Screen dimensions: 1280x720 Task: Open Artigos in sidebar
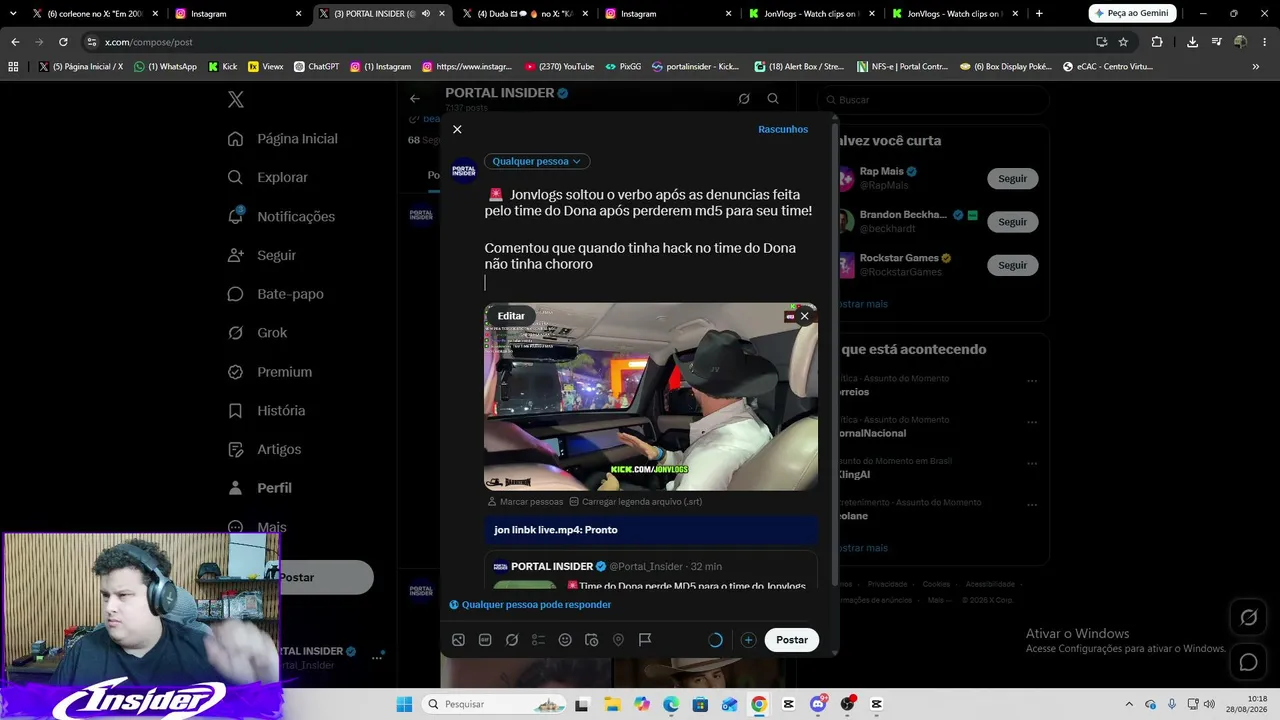click(x=265, y=449)
